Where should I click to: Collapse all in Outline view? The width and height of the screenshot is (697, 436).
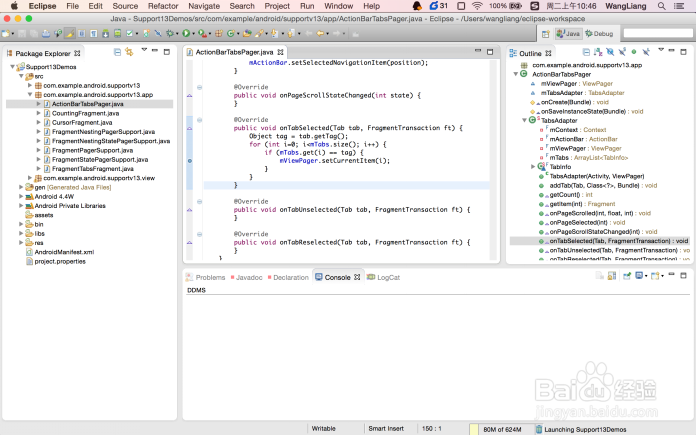tap(586, 52)
